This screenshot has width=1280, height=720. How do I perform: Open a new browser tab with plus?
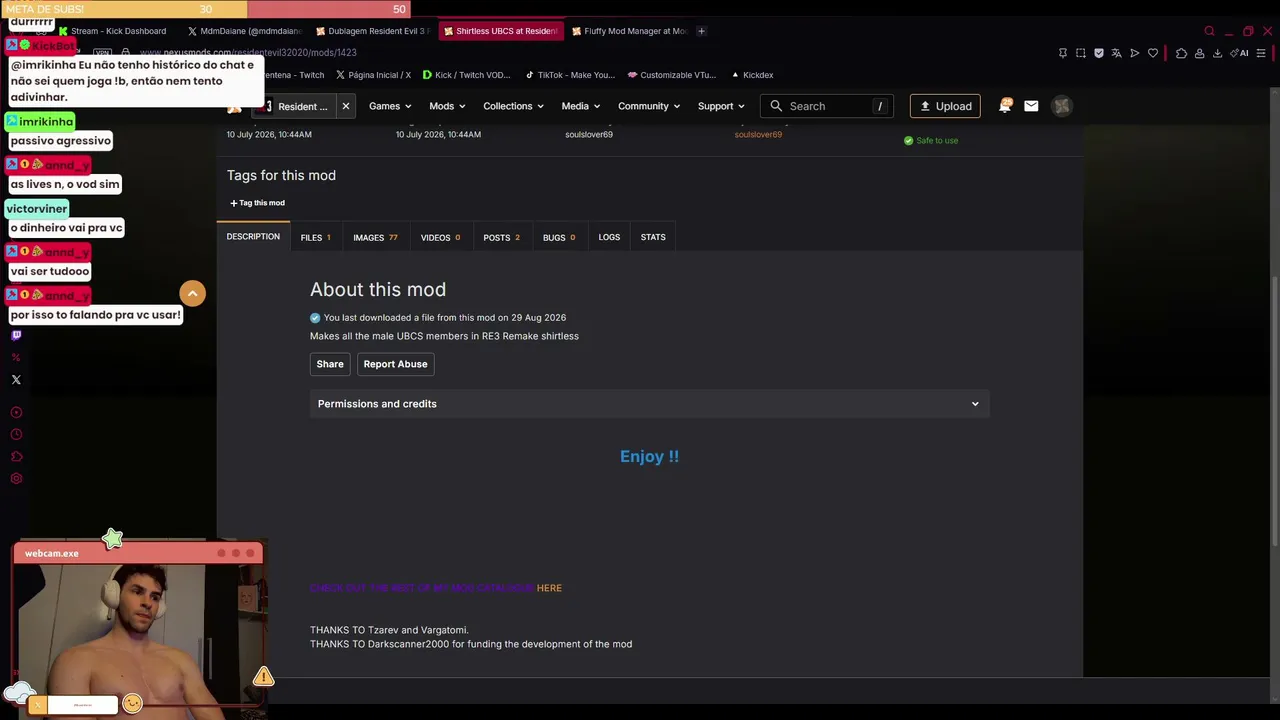click(701, 31)
